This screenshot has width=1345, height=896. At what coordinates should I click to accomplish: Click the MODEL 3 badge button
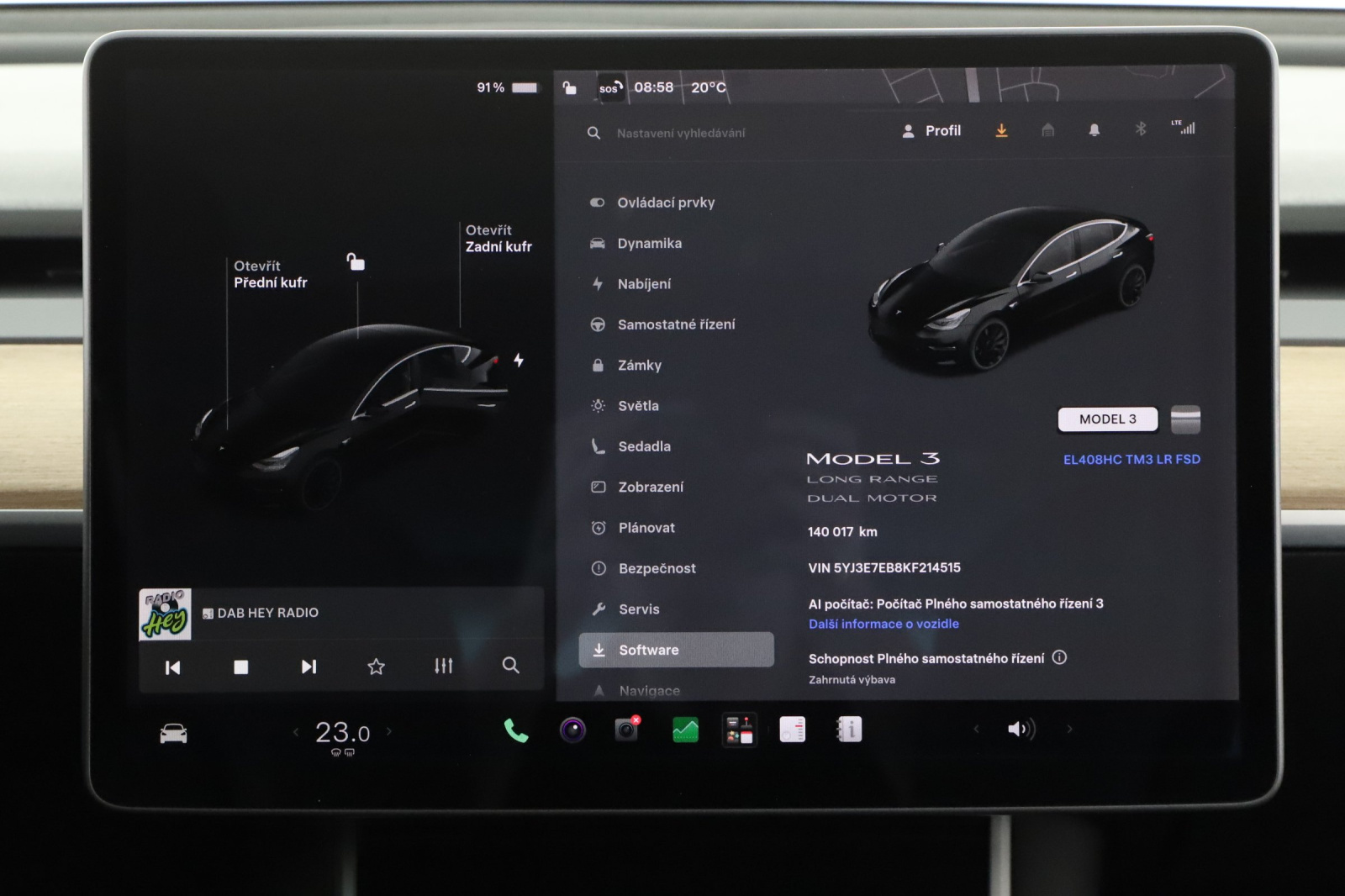[x=1107, y=419]
